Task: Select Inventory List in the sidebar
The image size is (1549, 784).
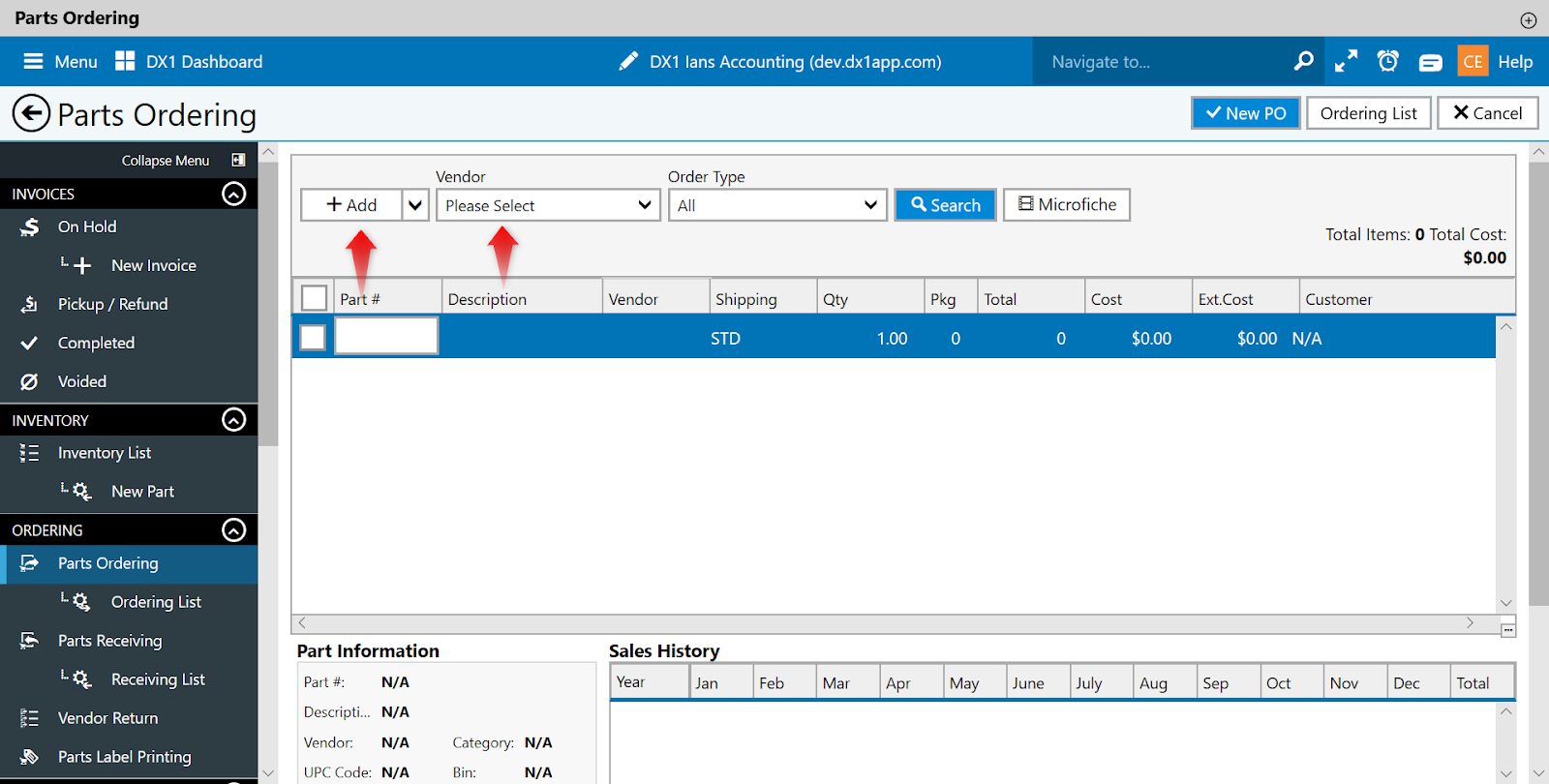Action: click(105, 453)
